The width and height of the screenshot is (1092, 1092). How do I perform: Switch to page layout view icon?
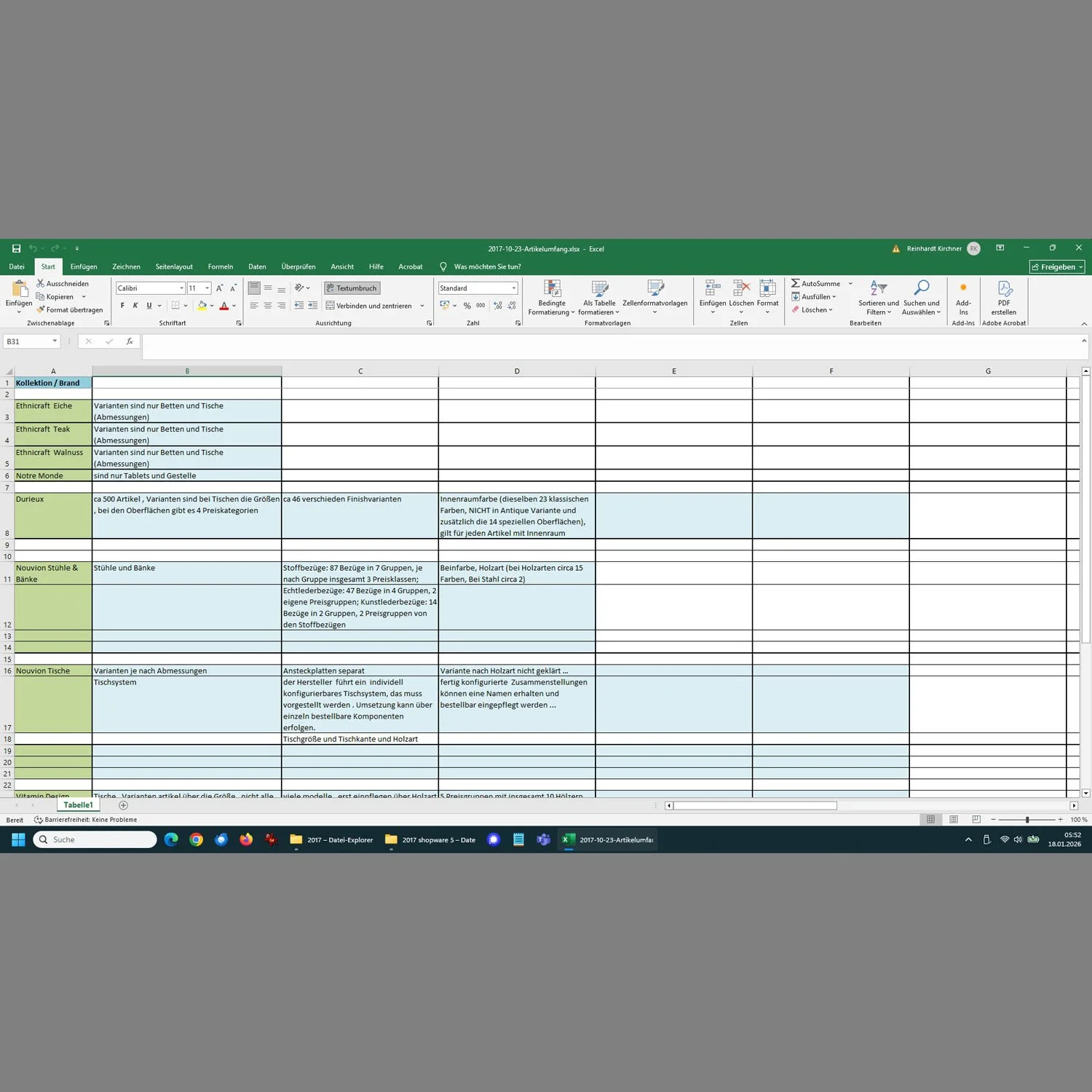click(x=954, y=820)
